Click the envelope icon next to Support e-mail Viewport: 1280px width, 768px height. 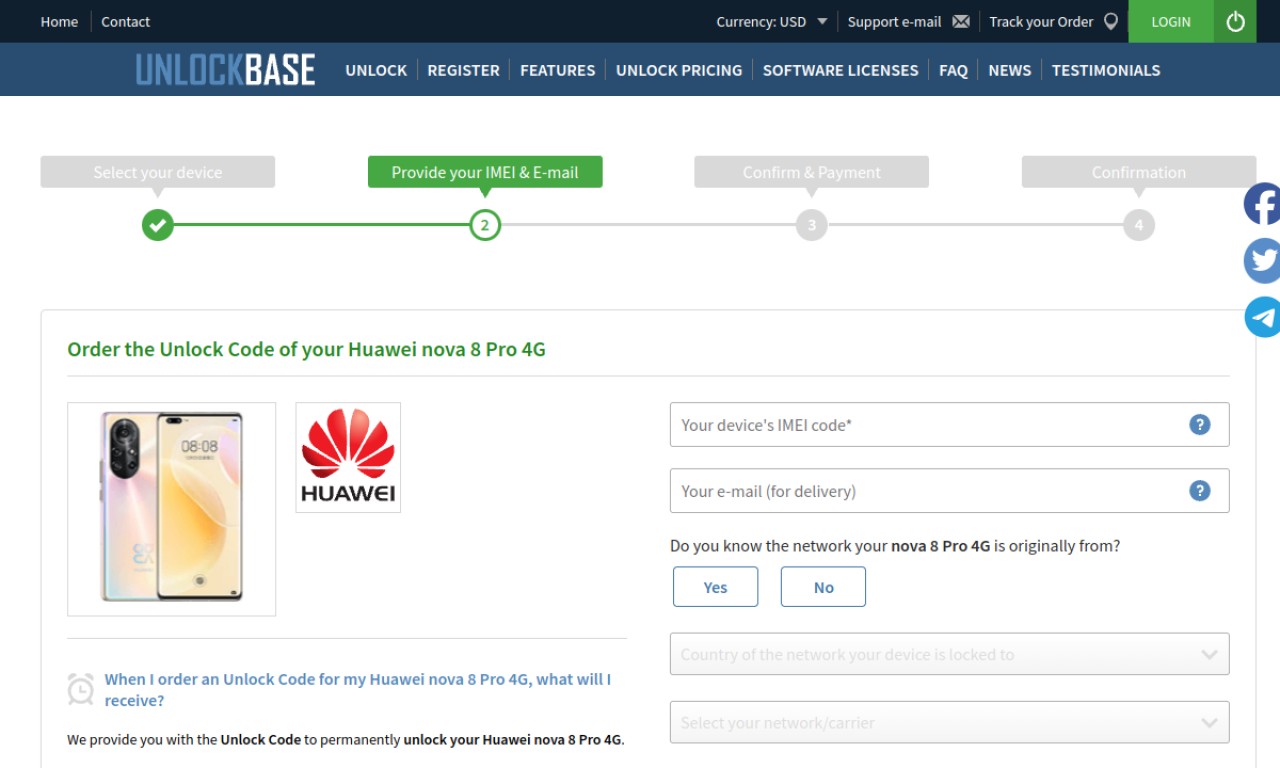[x=961, y=21]
